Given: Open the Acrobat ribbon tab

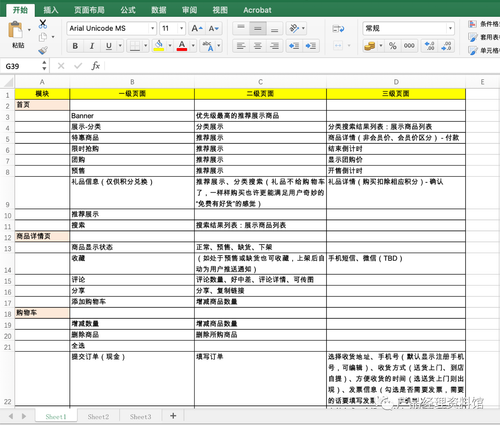Looking at the screenshot, I should tap(257, 10).
